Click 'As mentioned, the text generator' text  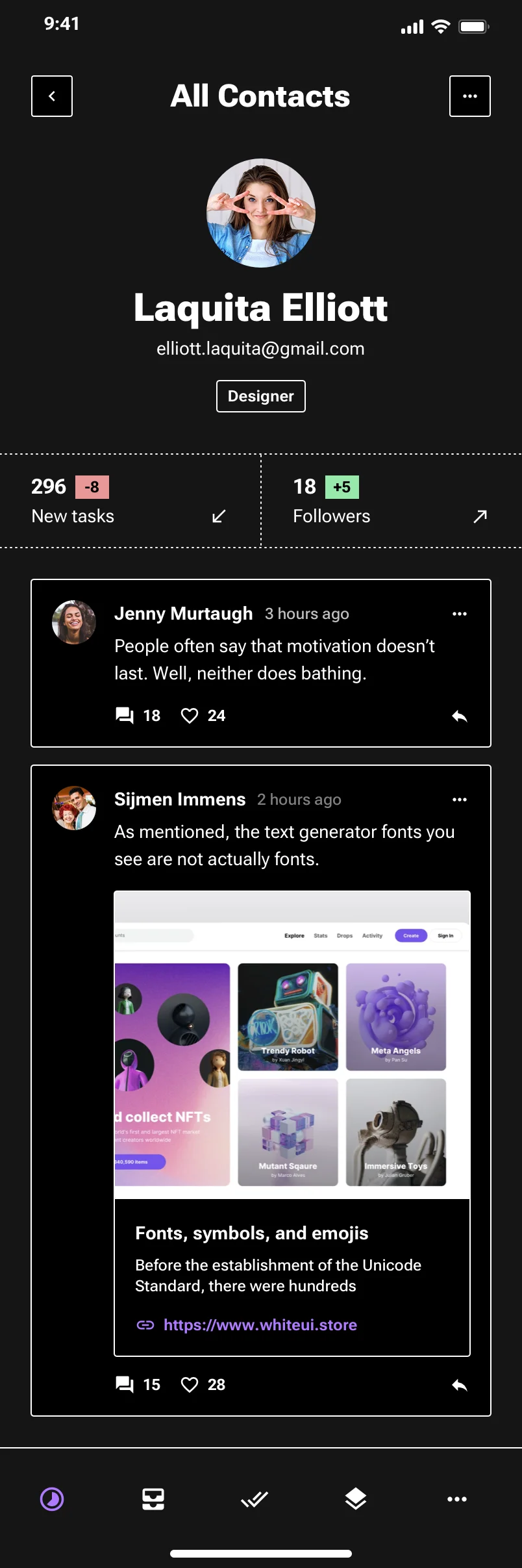(x=284, y=845)
